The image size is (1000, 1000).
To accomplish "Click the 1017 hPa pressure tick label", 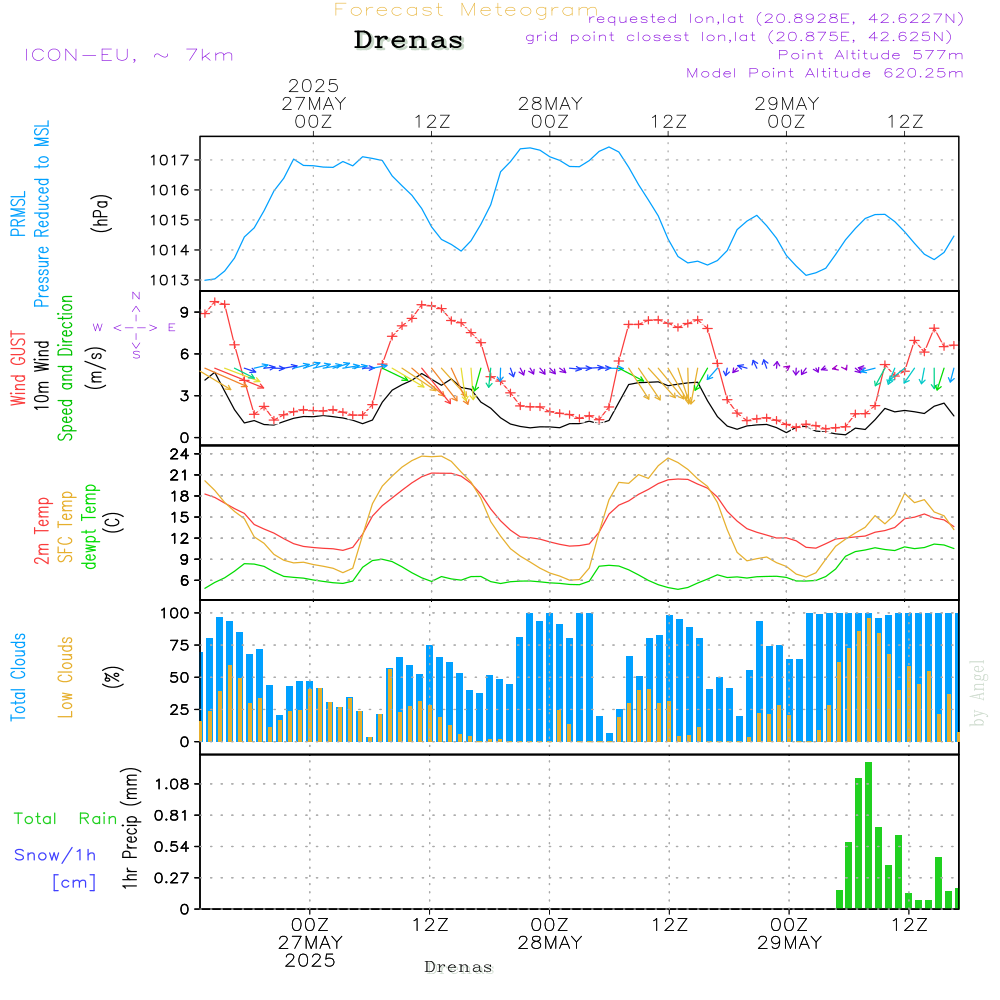I will [170, 160].
